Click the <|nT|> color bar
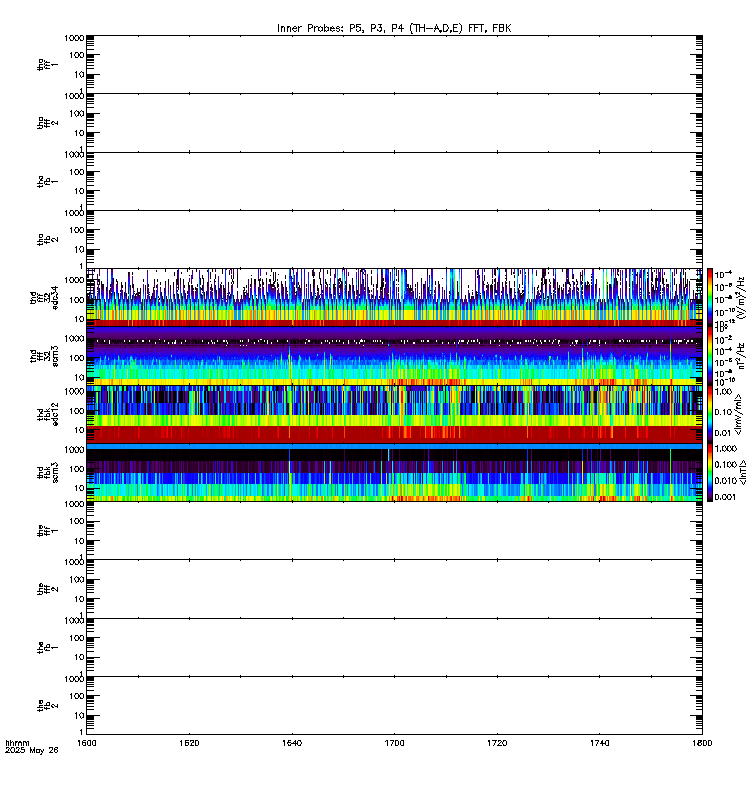The height and width of the screenshot is (800, 750). tap(710, 472)
